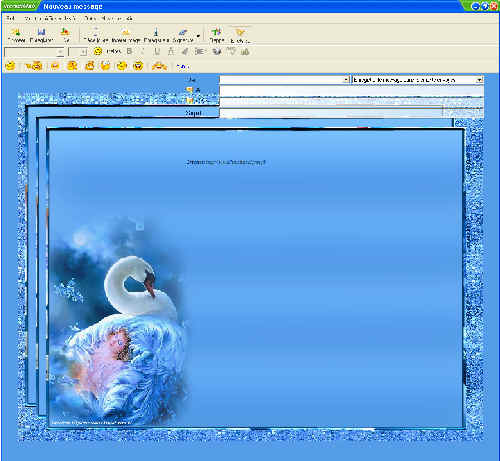Click the spell check icon

pos(231,51)
